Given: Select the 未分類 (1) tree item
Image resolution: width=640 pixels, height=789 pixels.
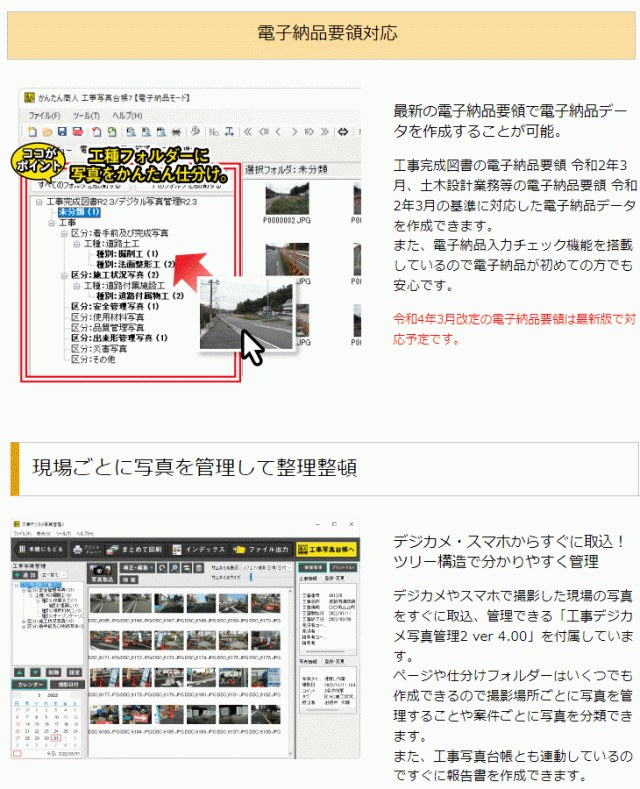Looking at the screenshot, I should [x=78, y=212].
